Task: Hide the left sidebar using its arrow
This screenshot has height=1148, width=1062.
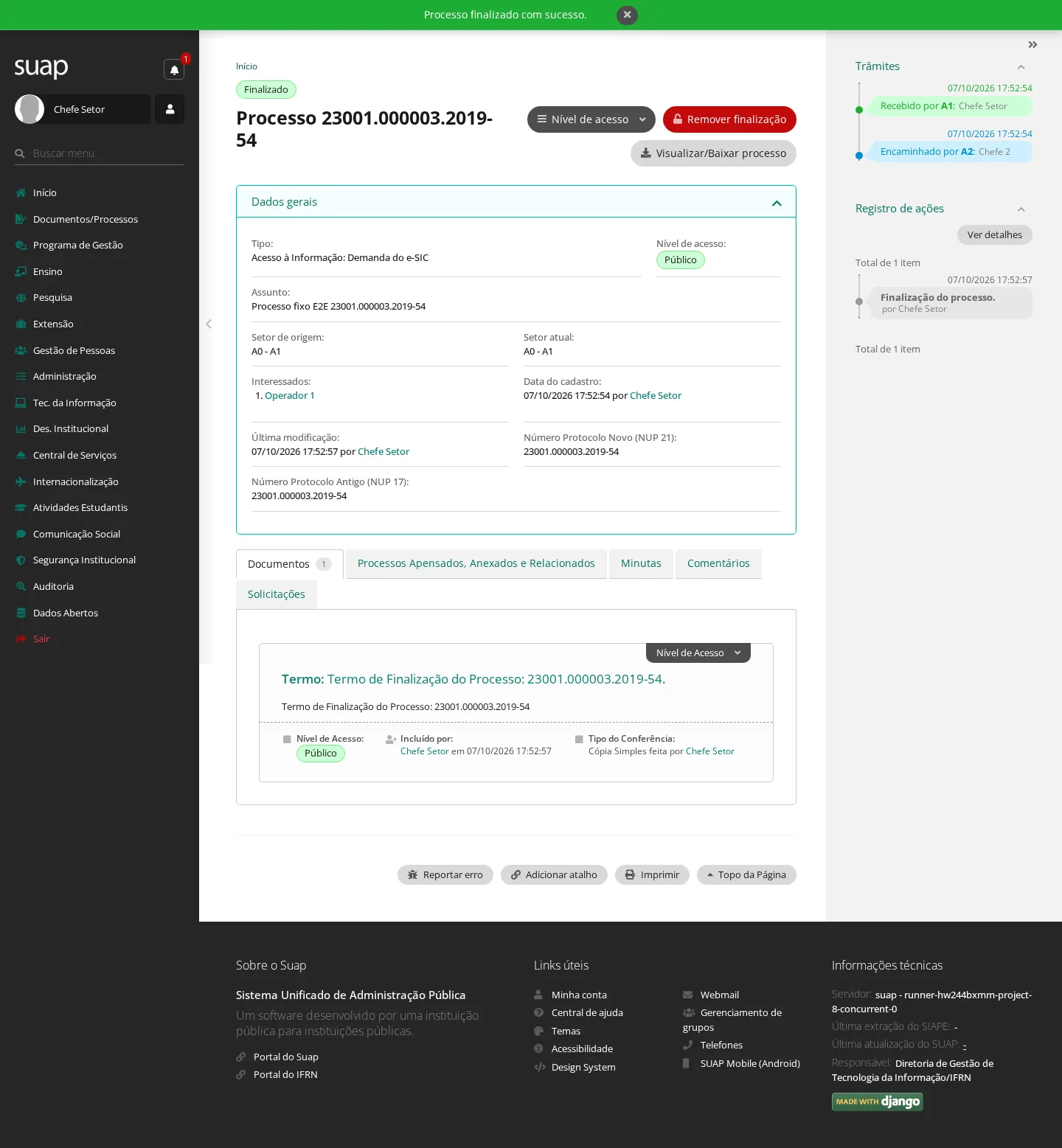Action: coord(209,324)
